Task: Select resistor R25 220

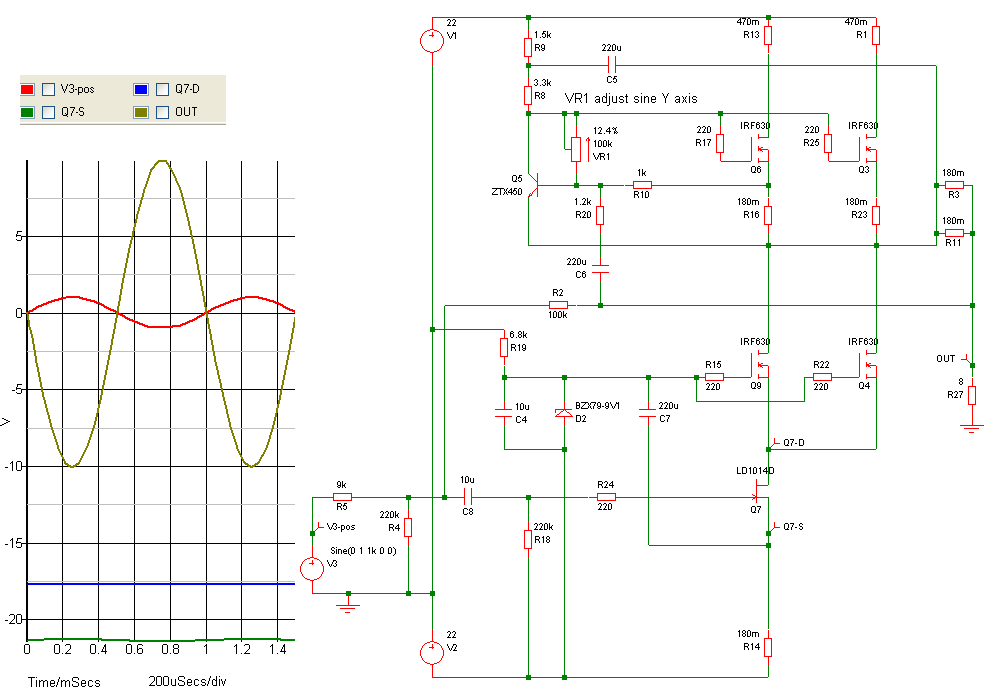Action: click(828, 143)
